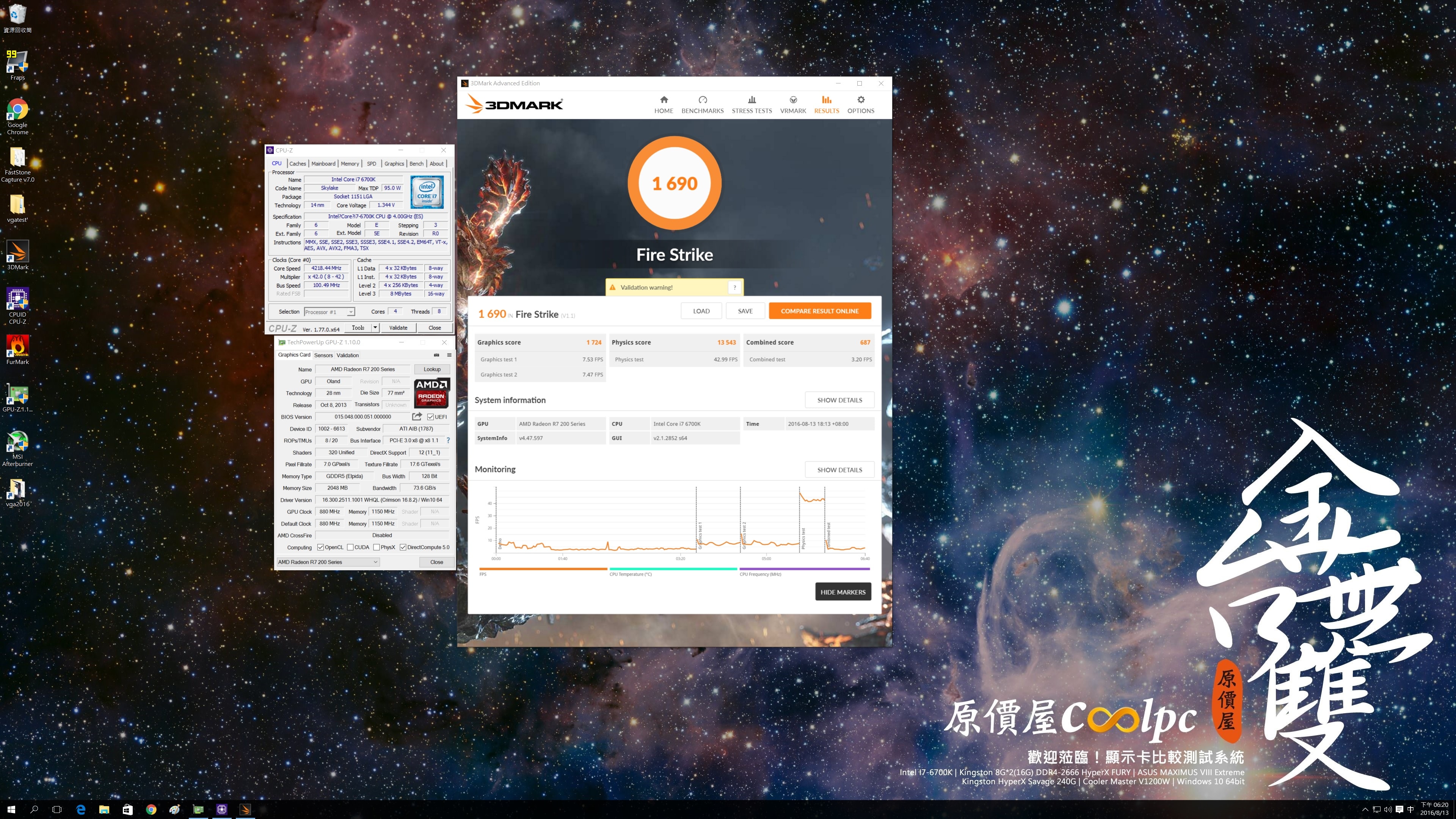1456x819 pixels.
Task: Click the LOAD button in 3DMark
Action: pyautogui.click(x=701, y=311)
